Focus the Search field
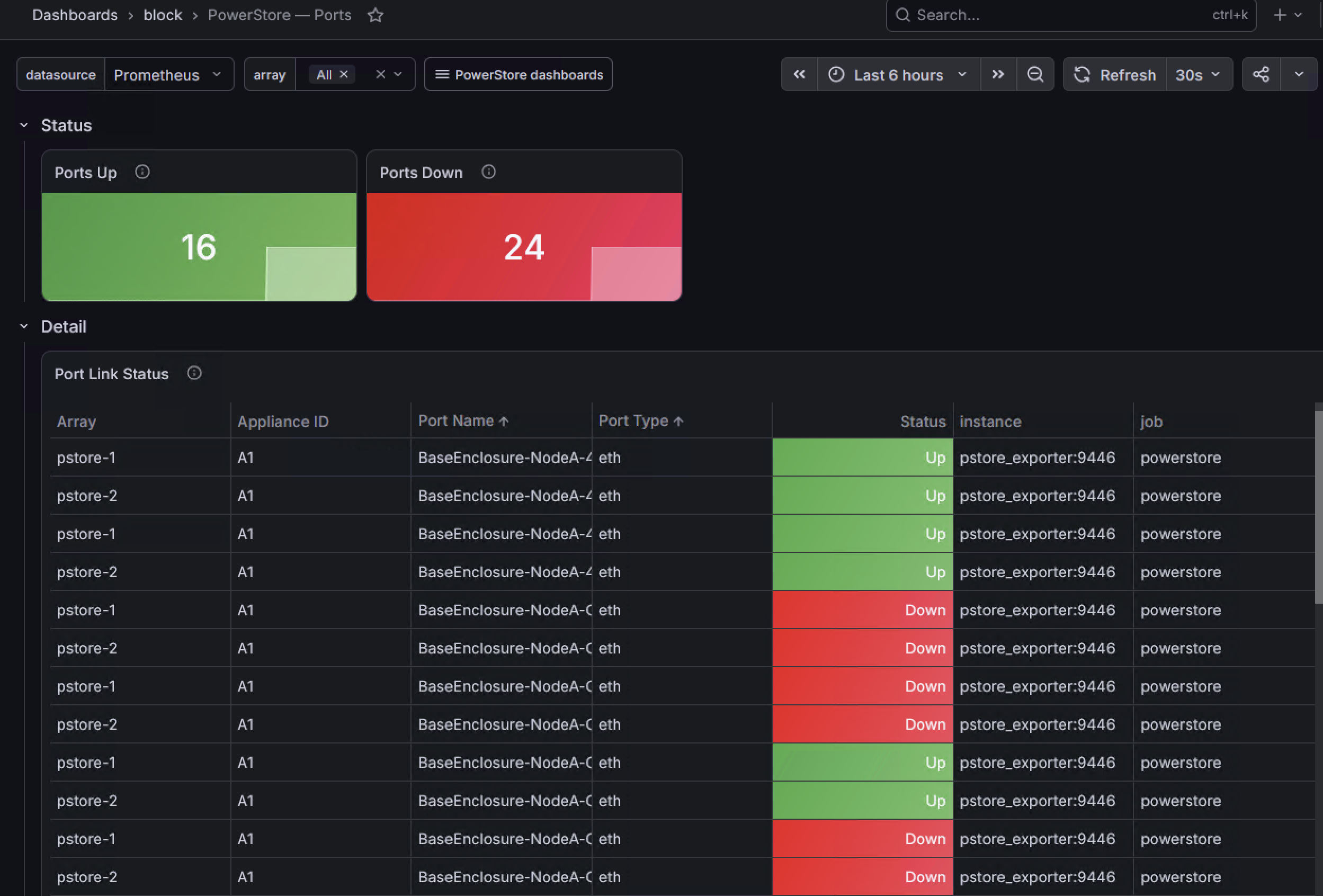This screenshot has height=896, width=1323. (1070, 15)
